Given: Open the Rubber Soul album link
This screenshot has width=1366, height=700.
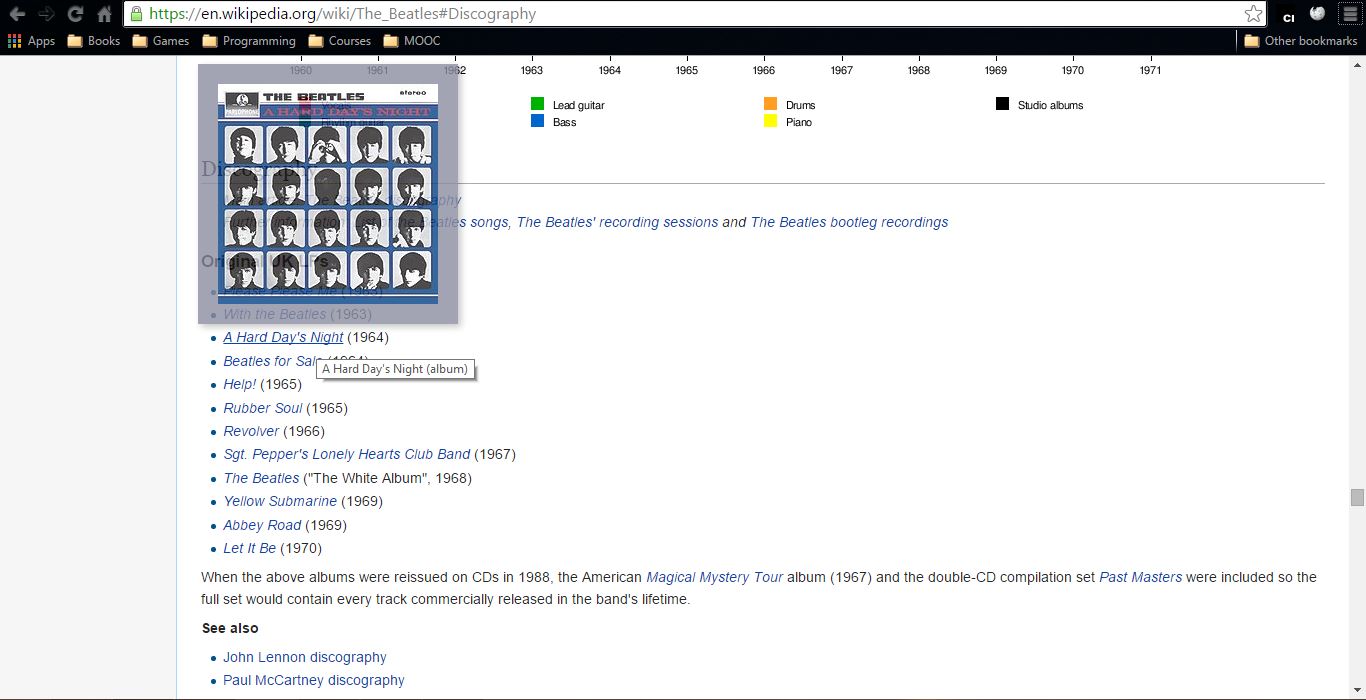Looking at the screenshot, I should [x=263, y=408].
